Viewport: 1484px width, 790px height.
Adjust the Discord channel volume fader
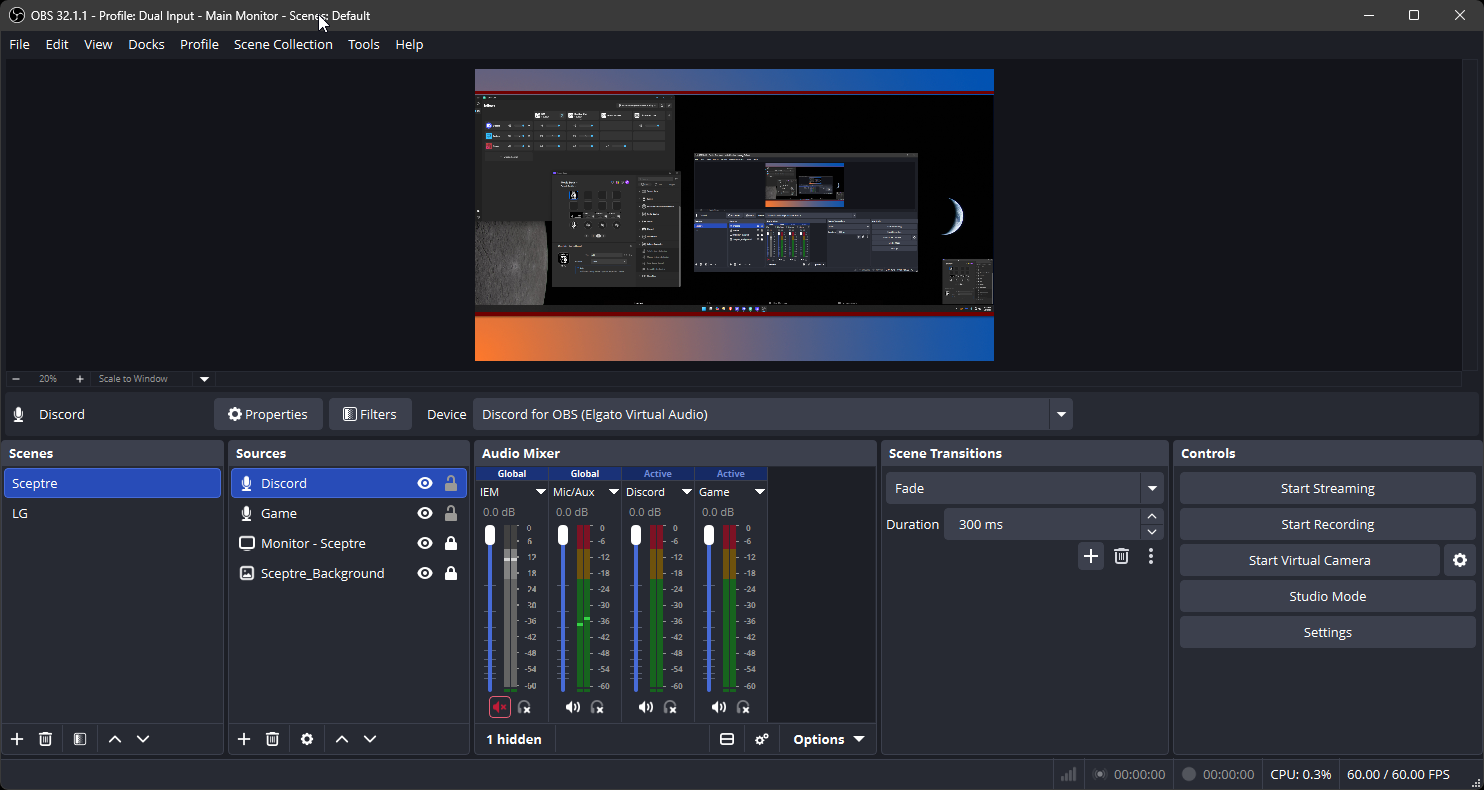pyautogui.click(x=636, y=537)
